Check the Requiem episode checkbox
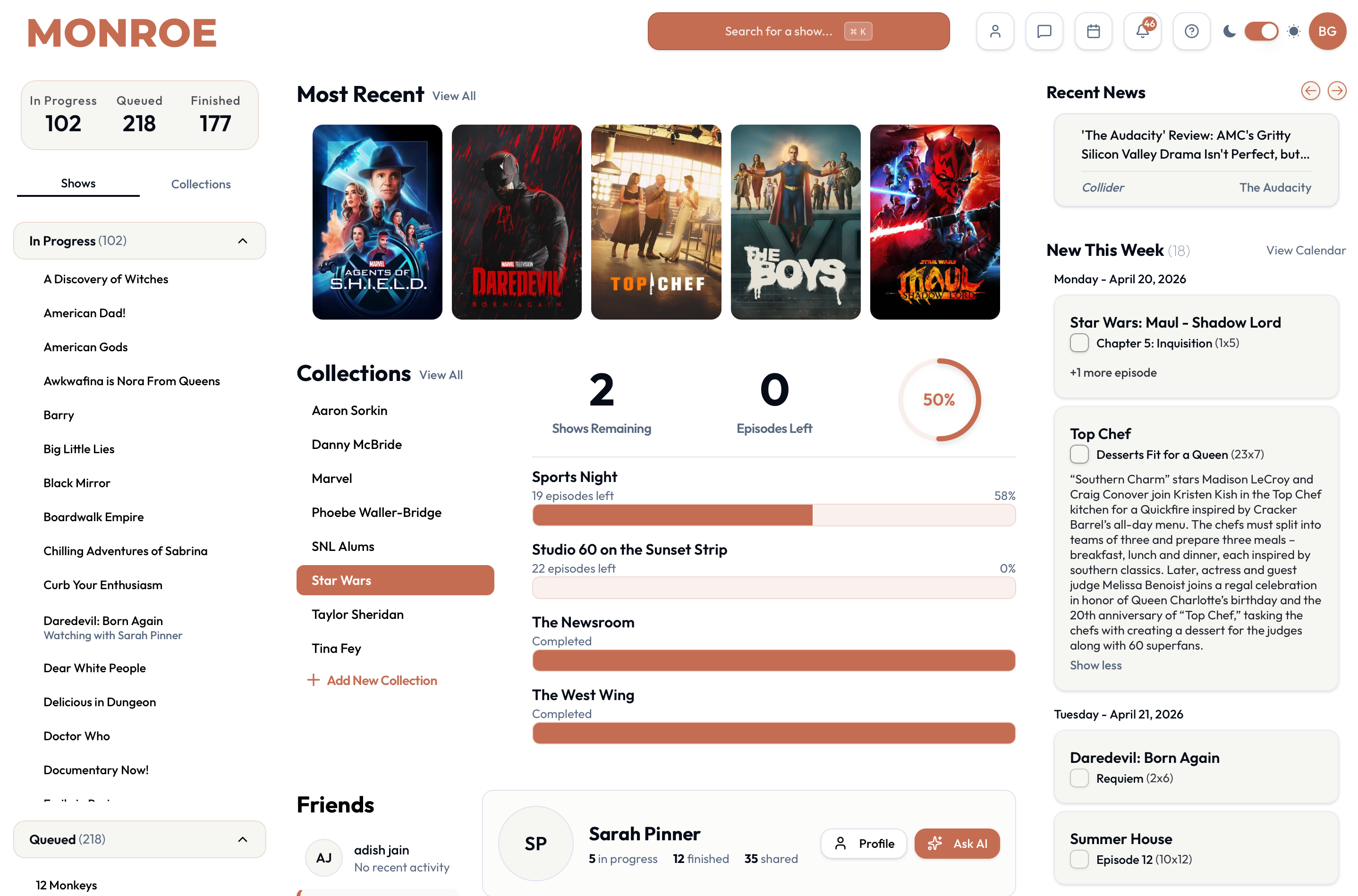The width and height of the screenshot is (1358, 896). 1078,778
